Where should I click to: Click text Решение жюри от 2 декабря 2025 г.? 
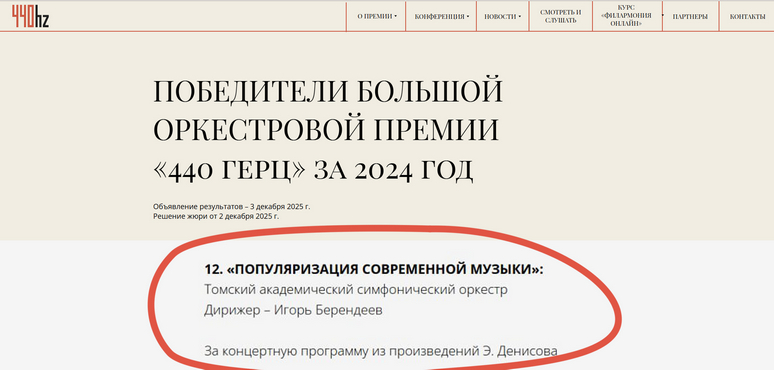click(216, 216)
